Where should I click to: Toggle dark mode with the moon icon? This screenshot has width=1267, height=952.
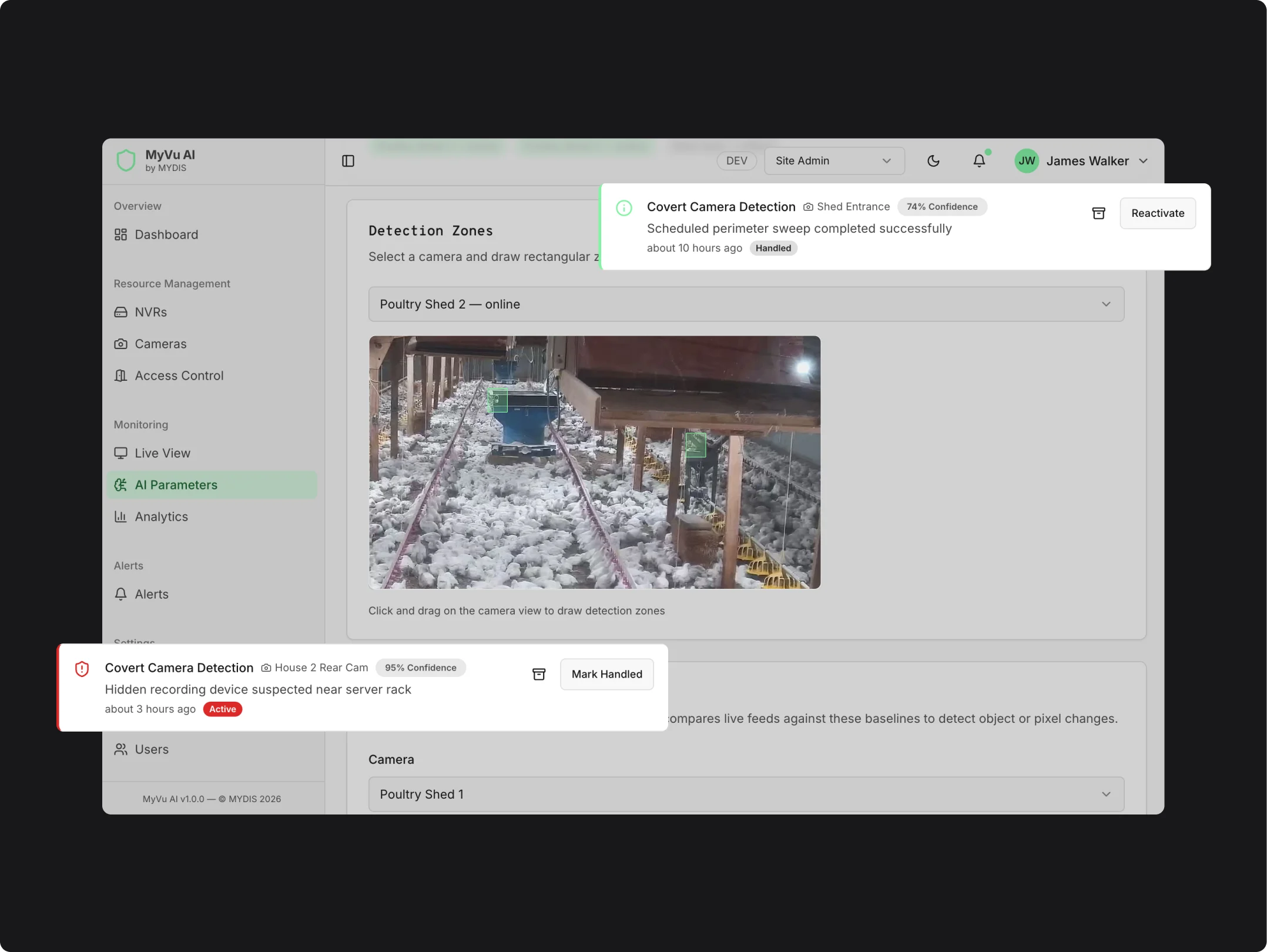[933, 160]
